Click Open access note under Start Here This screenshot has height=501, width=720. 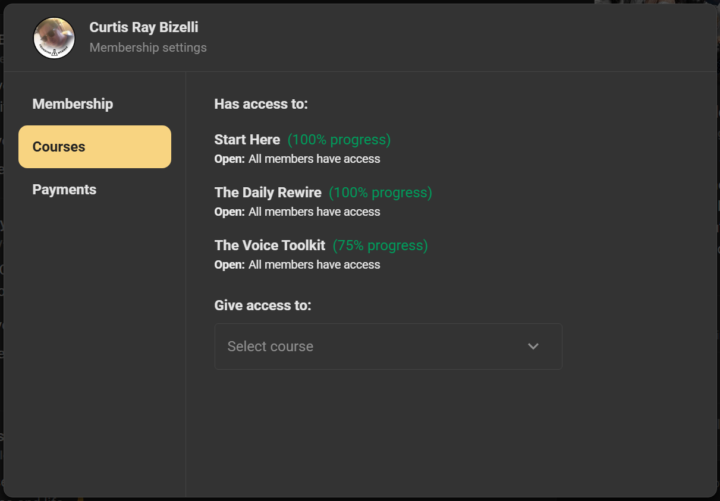tap(297, 159)
